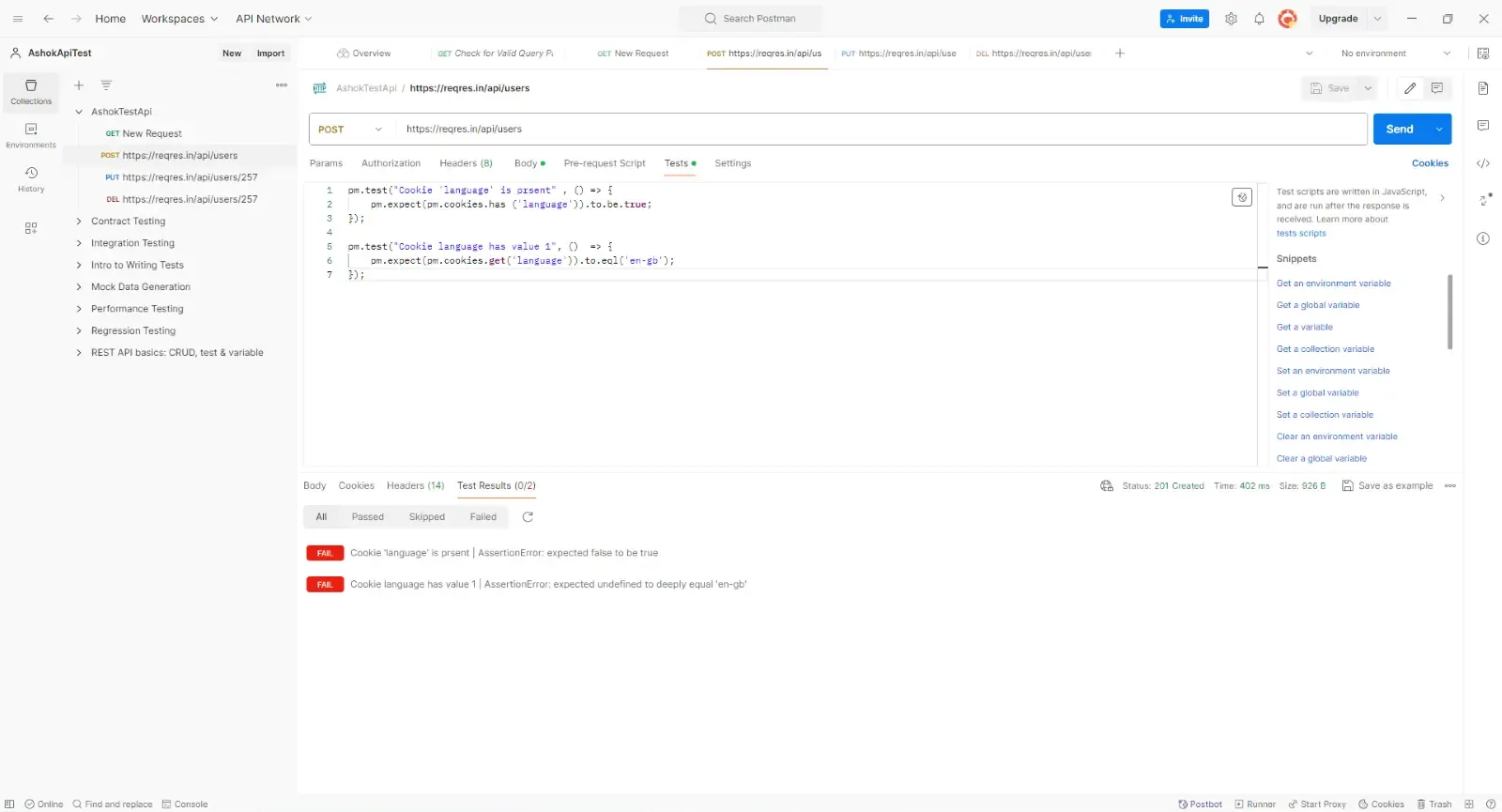Collapse the AshokTestApi collection
This screenshot has height=812, width=1502.
click(x=79, y=112)
